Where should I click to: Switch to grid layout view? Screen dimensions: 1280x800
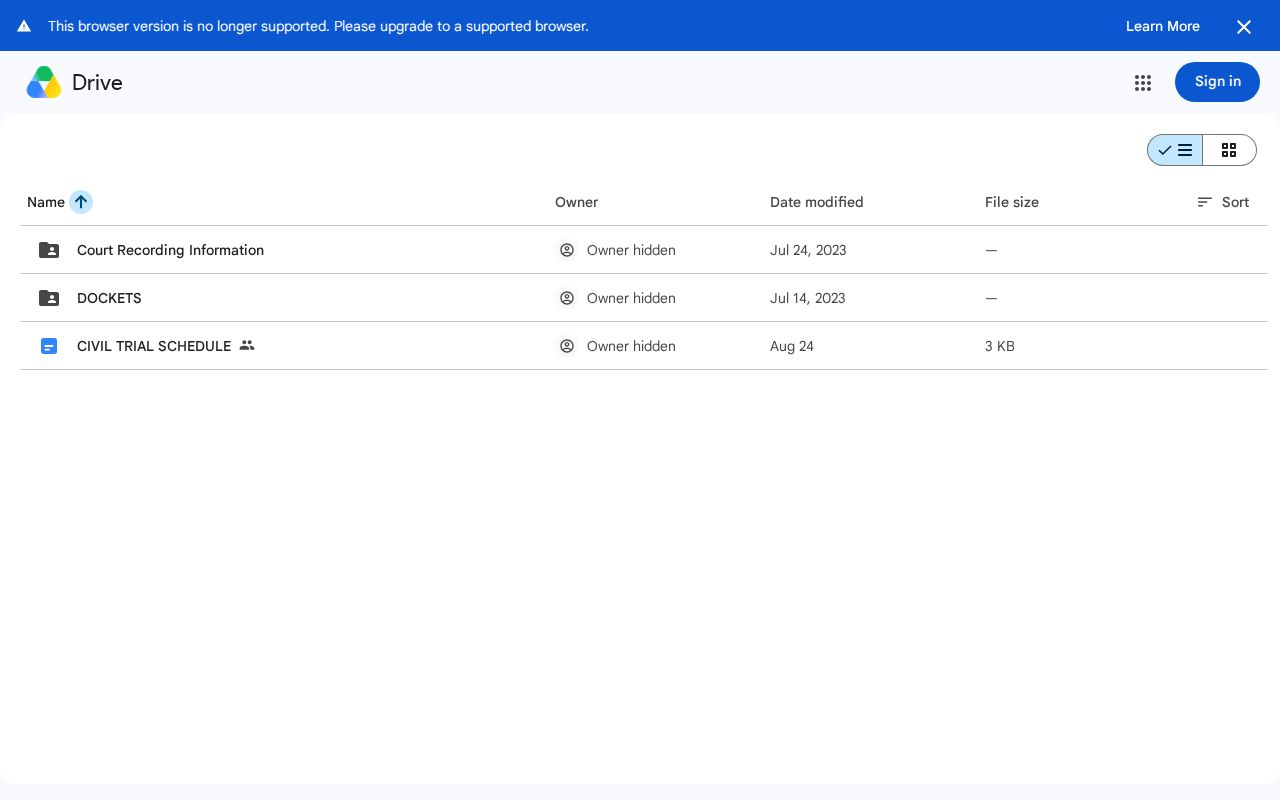pyautogui.click(x=1229, y=150)
